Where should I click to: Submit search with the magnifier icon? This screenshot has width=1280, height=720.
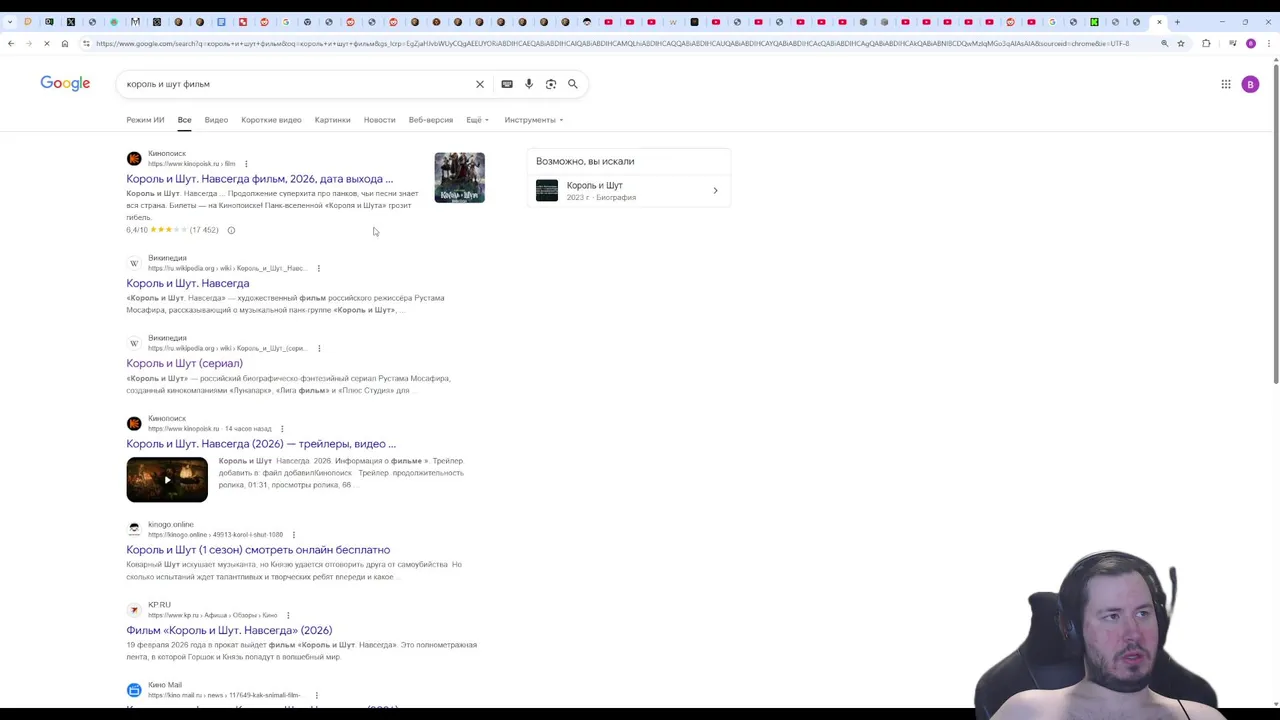573,84
